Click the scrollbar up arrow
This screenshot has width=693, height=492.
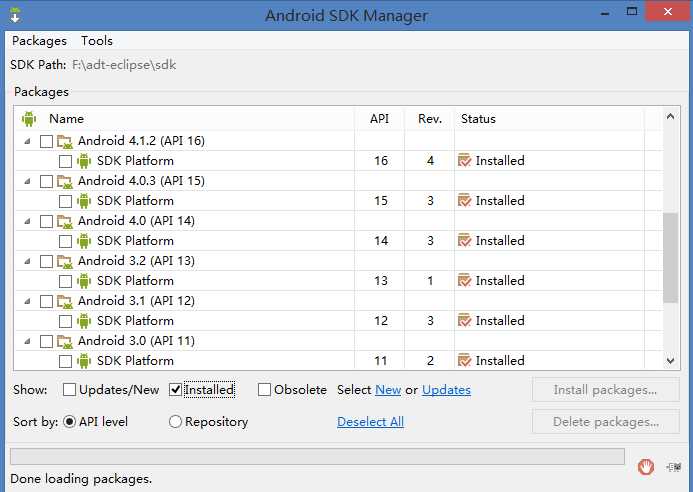[670, 117]
